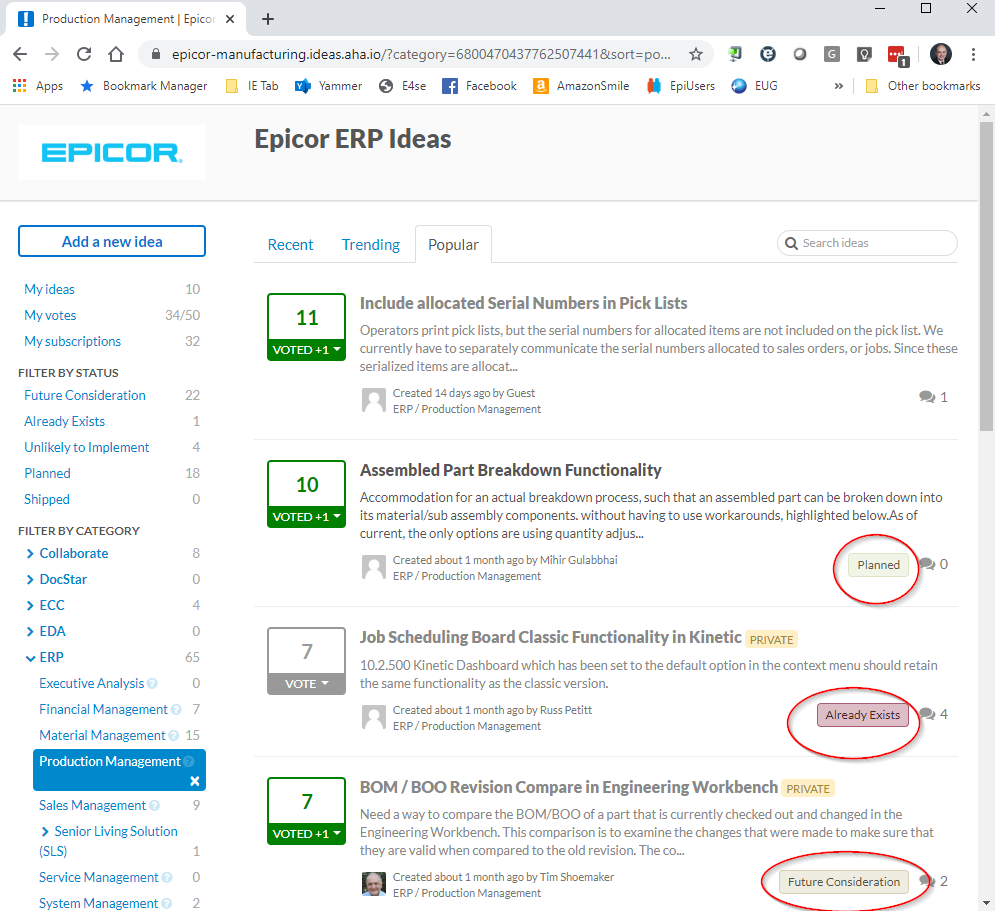This screenshot has height=911, width=995.
Task: Open the Apps grid shortcut in the bookmarks bar
Action: (x=37, y=86)
